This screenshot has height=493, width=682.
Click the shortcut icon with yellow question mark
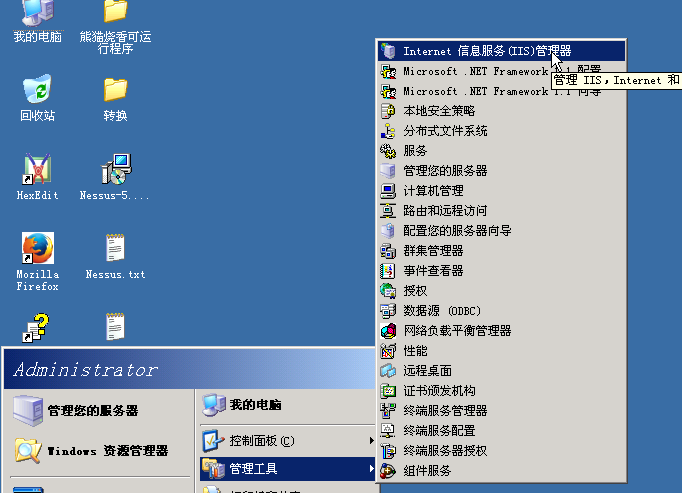click(x=36, y=328)
